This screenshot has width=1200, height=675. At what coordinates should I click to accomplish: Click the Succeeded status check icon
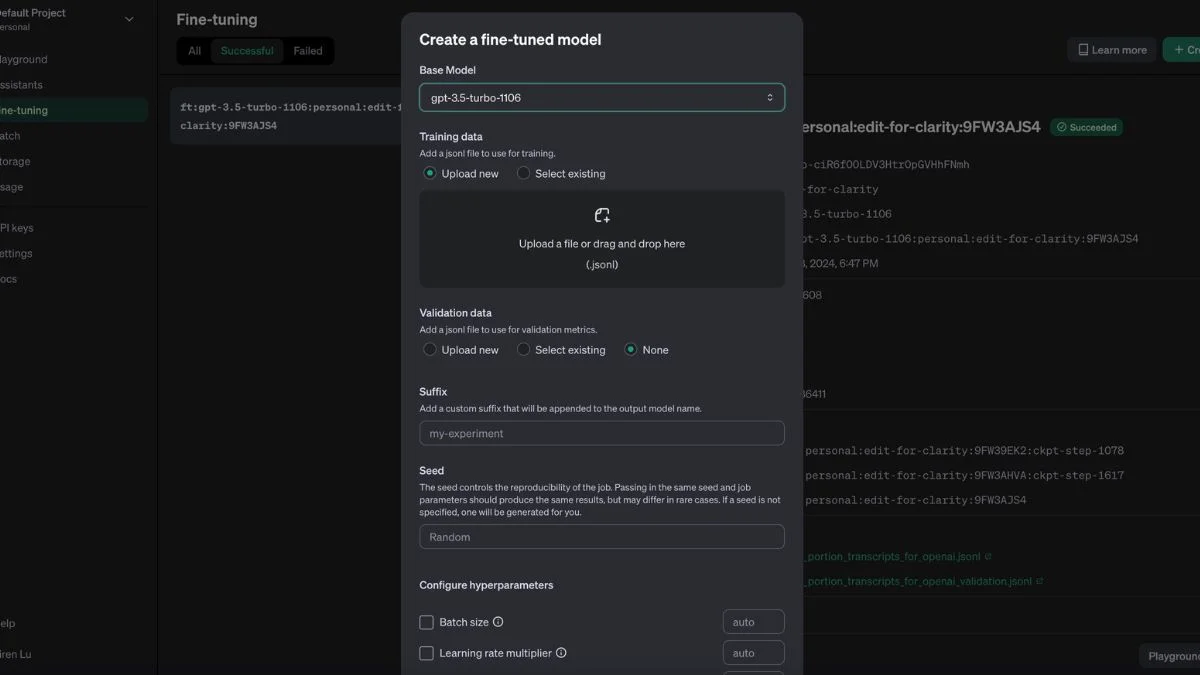click(1061, 128)
